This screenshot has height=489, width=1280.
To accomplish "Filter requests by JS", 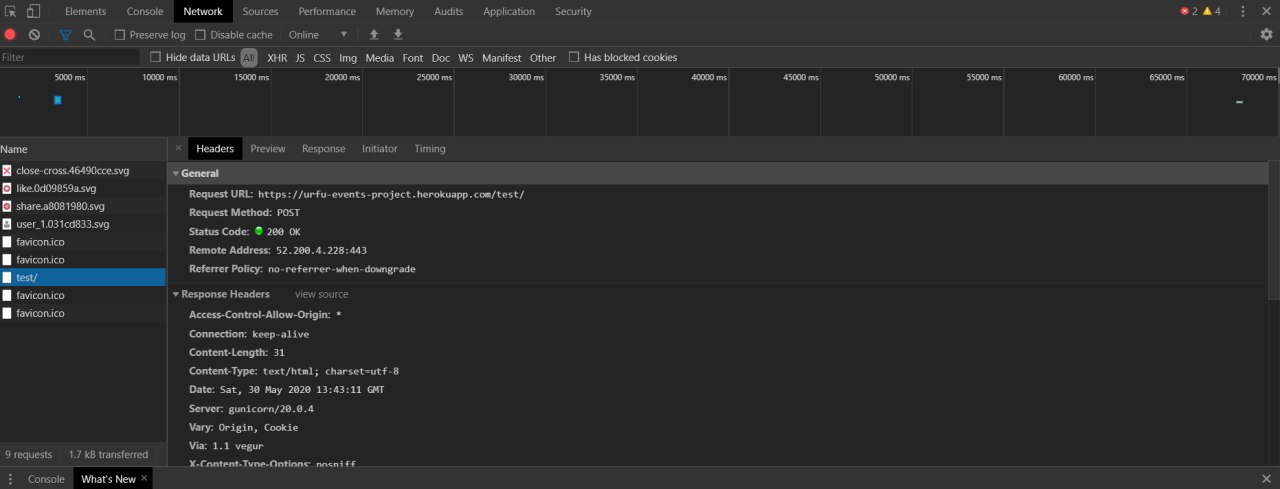I will pyautogui.click(x=300, y=58).
